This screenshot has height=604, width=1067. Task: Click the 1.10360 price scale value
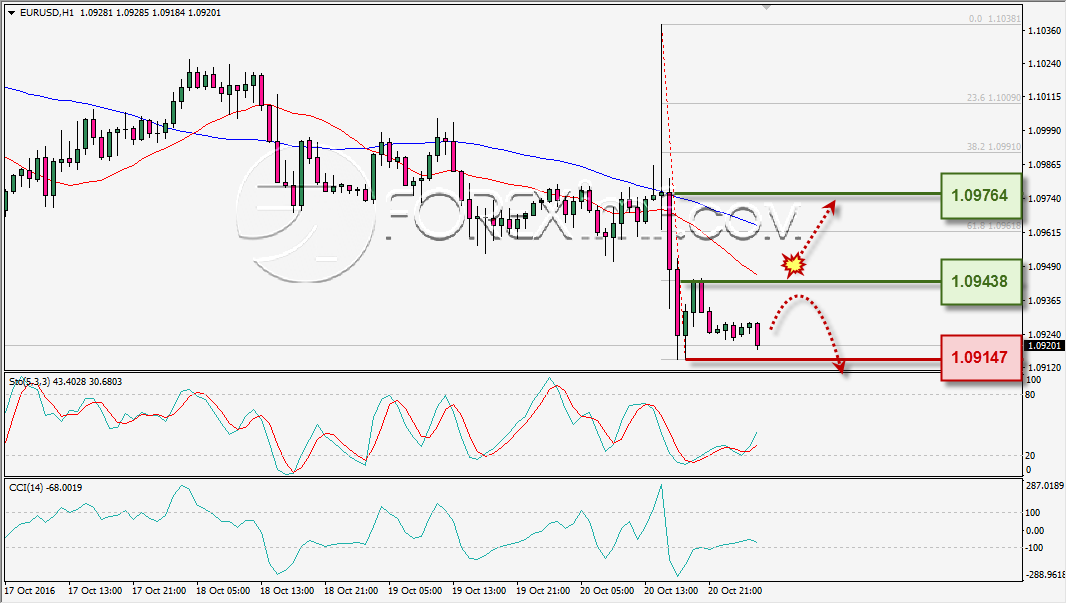[x=1045, y=31]
